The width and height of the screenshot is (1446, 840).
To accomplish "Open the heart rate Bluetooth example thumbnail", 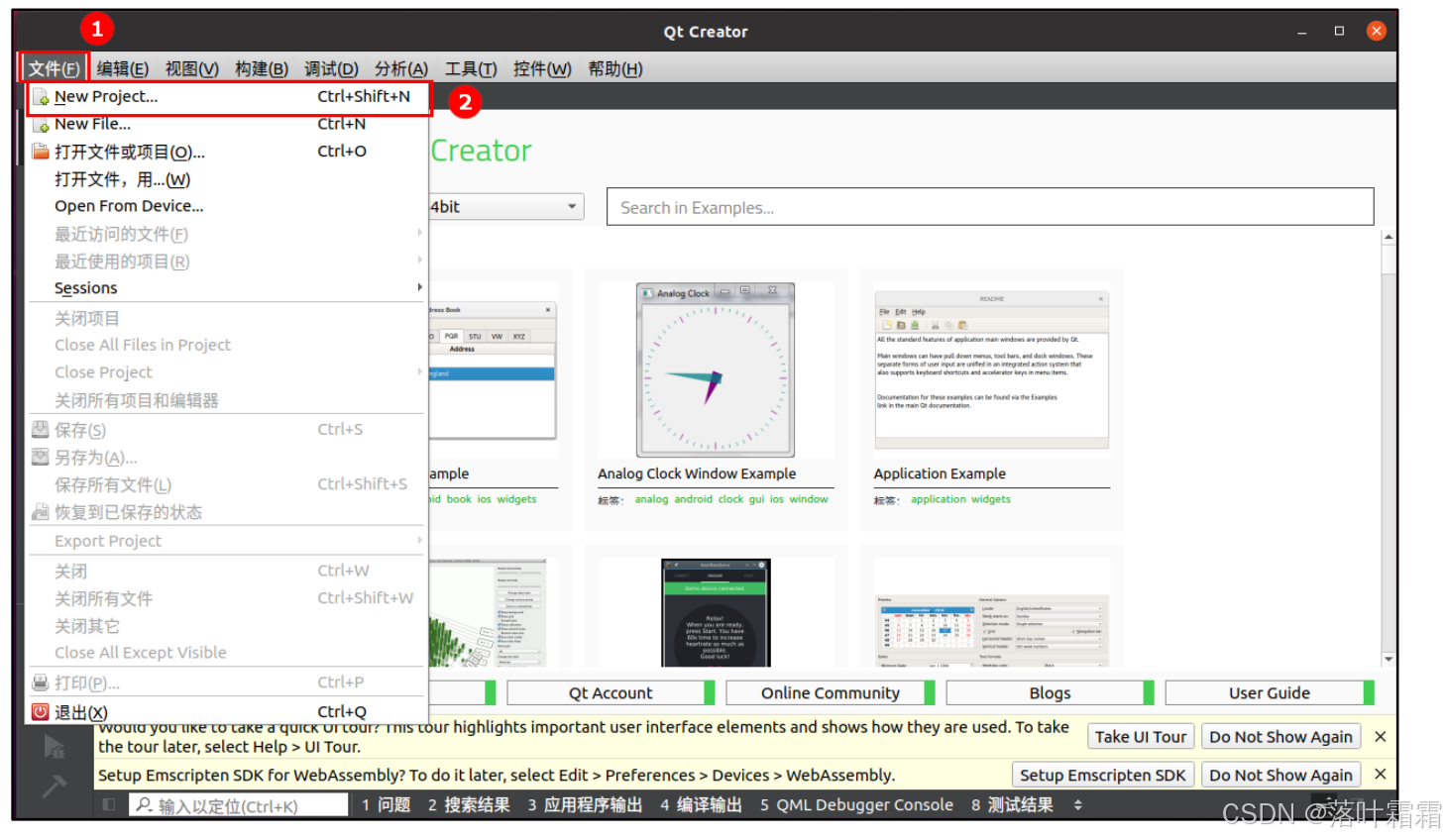I will tap(716, 613).
